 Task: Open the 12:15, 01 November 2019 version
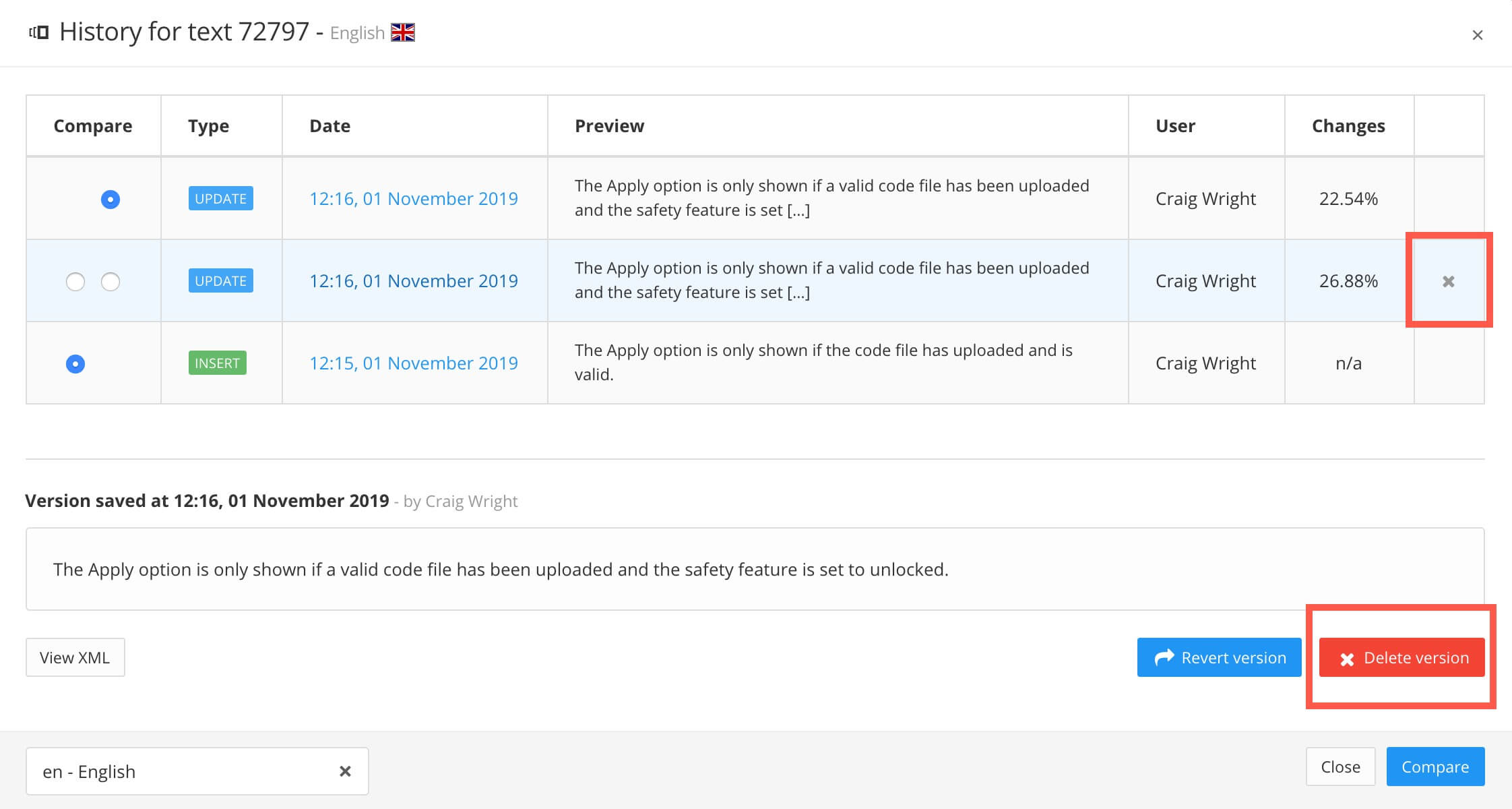pos(413,363)
